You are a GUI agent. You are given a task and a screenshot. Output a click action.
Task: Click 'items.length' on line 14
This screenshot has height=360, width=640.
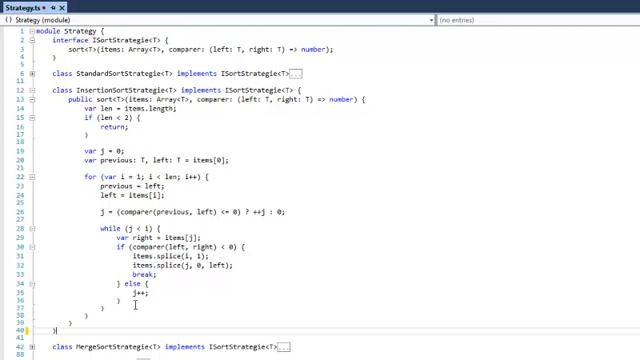click(x=149, y=109)
